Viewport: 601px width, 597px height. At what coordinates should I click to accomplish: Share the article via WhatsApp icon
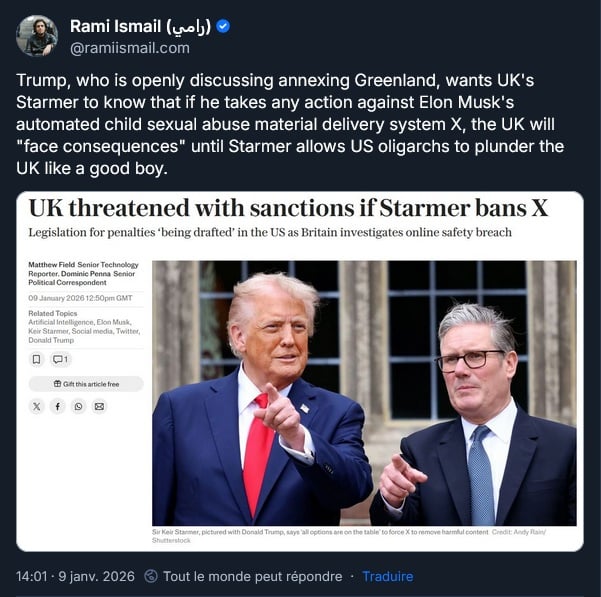78,406
